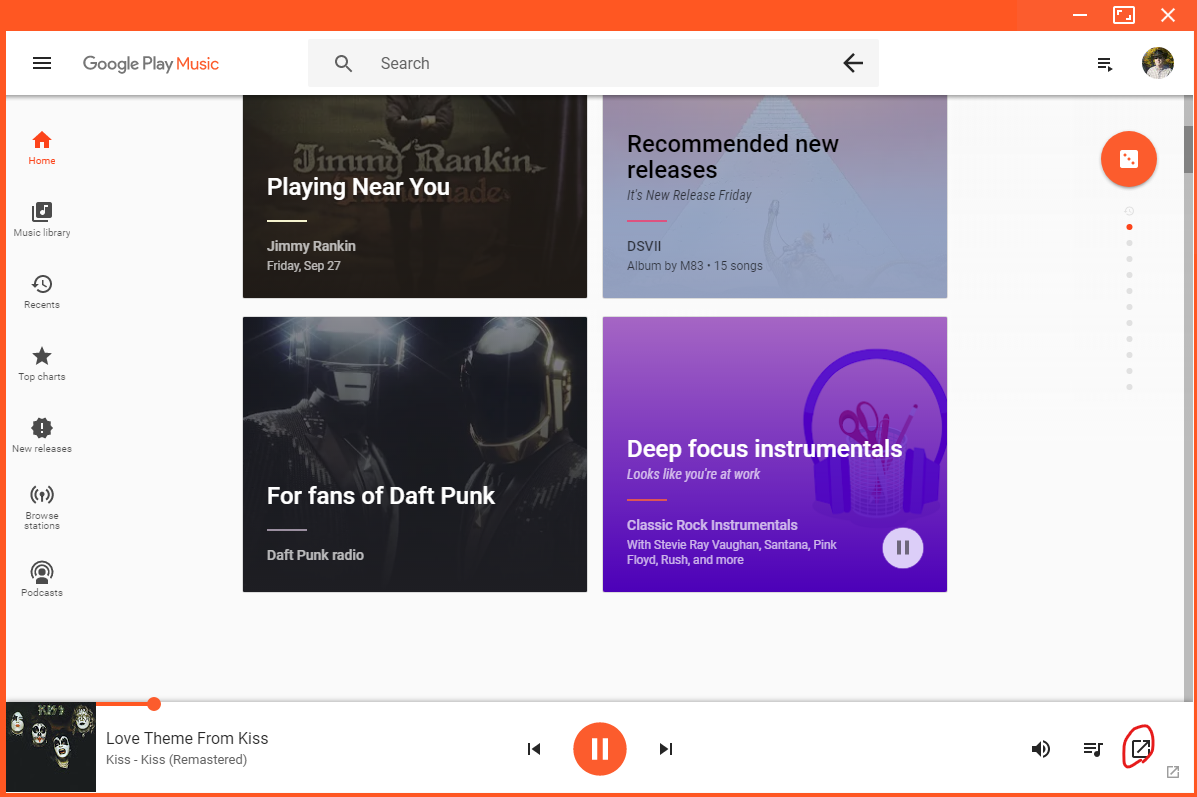This screenshot has width=1197, height=797.
Task: Click the playback progress slider handle
Action: coord(153,704)
